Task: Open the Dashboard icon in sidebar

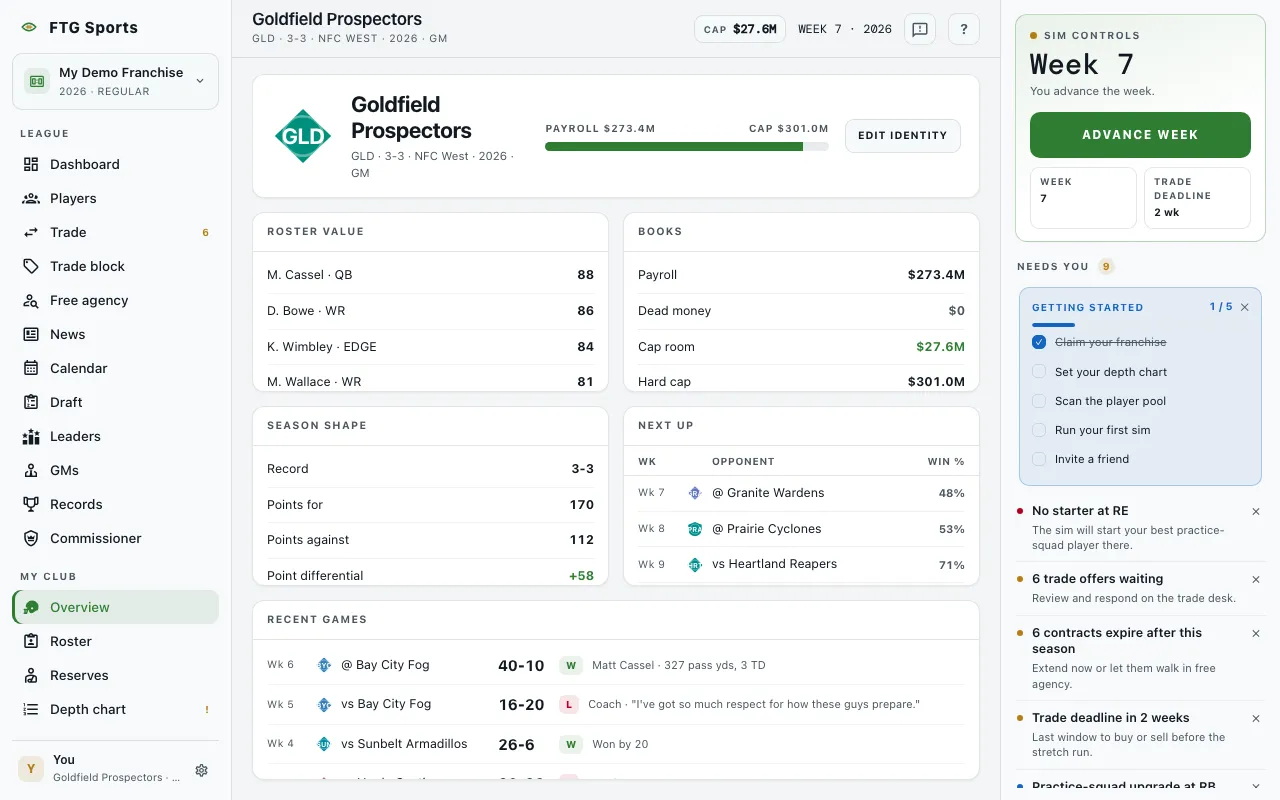Action: [x=31, y=164]
